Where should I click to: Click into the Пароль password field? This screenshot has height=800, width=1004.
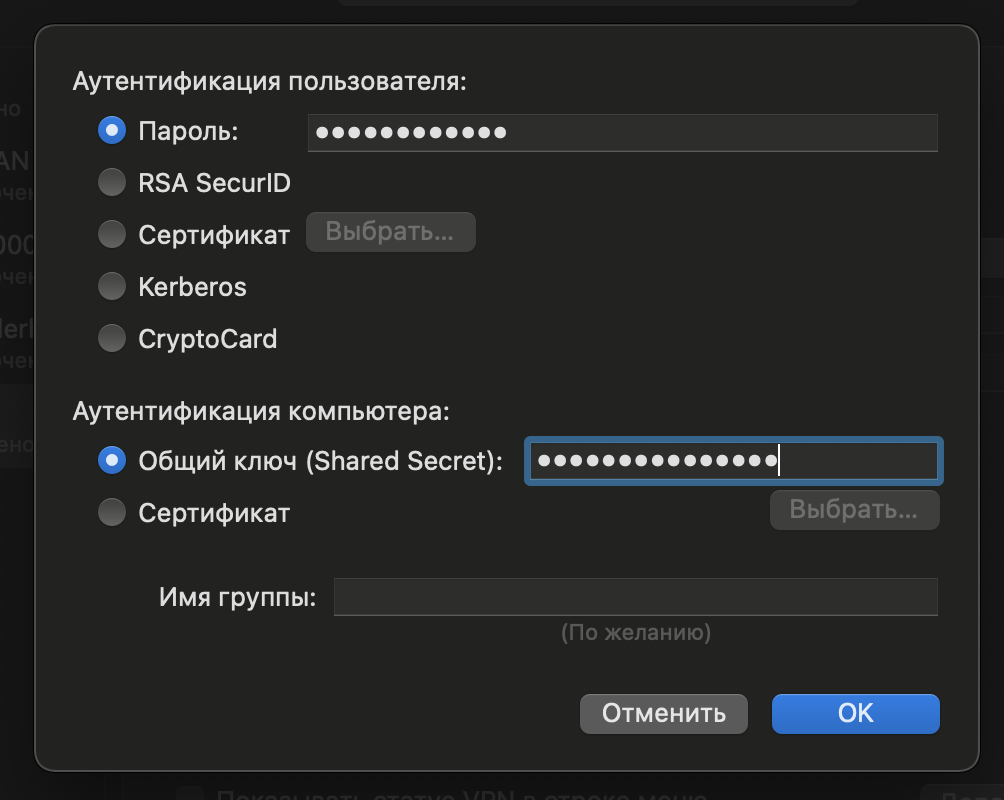pyautogui.click(x=622, y=132)
